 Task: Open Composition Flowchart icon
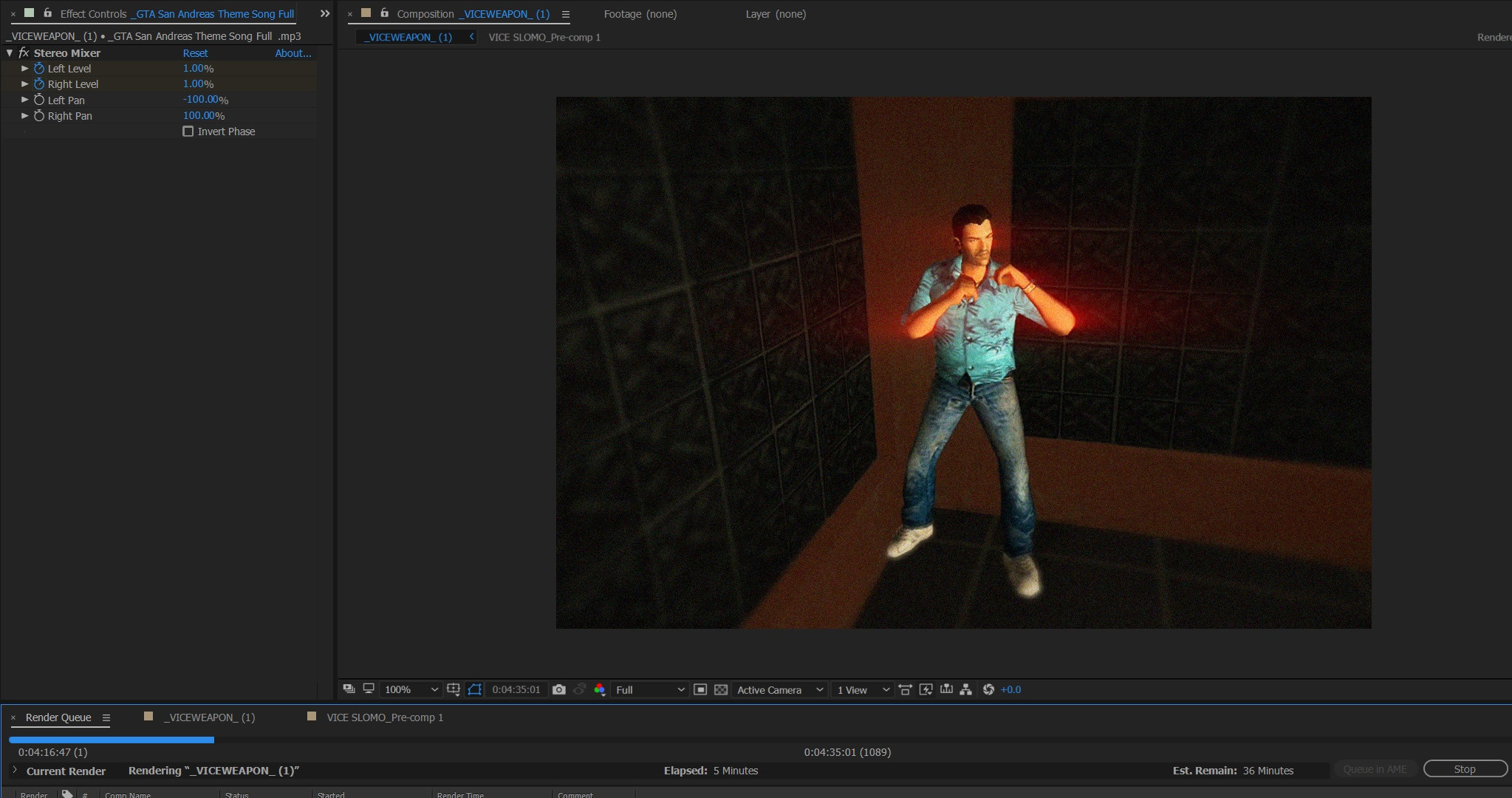click(x=965, y=689)
